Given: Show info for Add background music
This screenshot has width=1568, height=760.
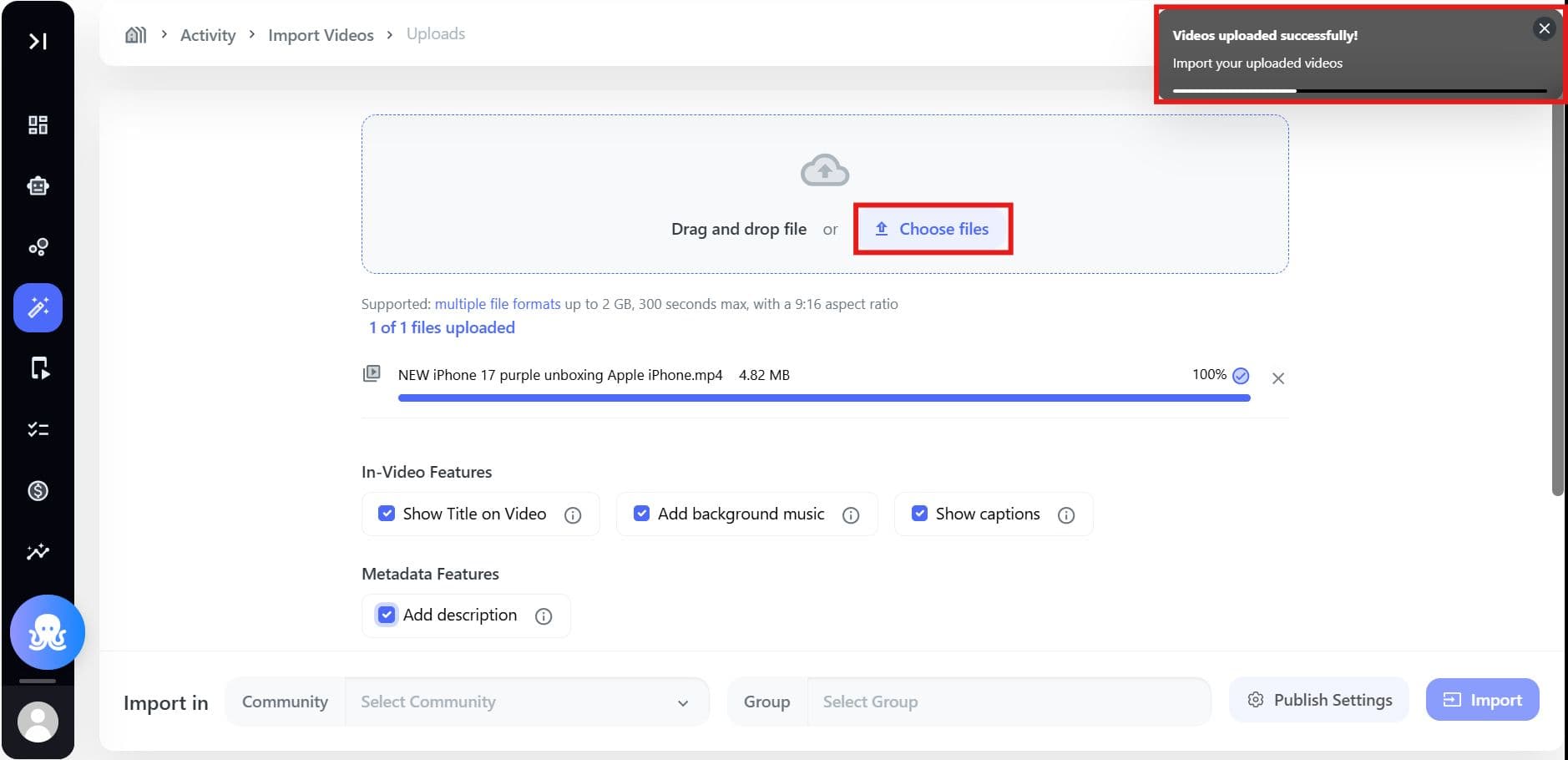Looking at the screenshot, I should (851, 515).
